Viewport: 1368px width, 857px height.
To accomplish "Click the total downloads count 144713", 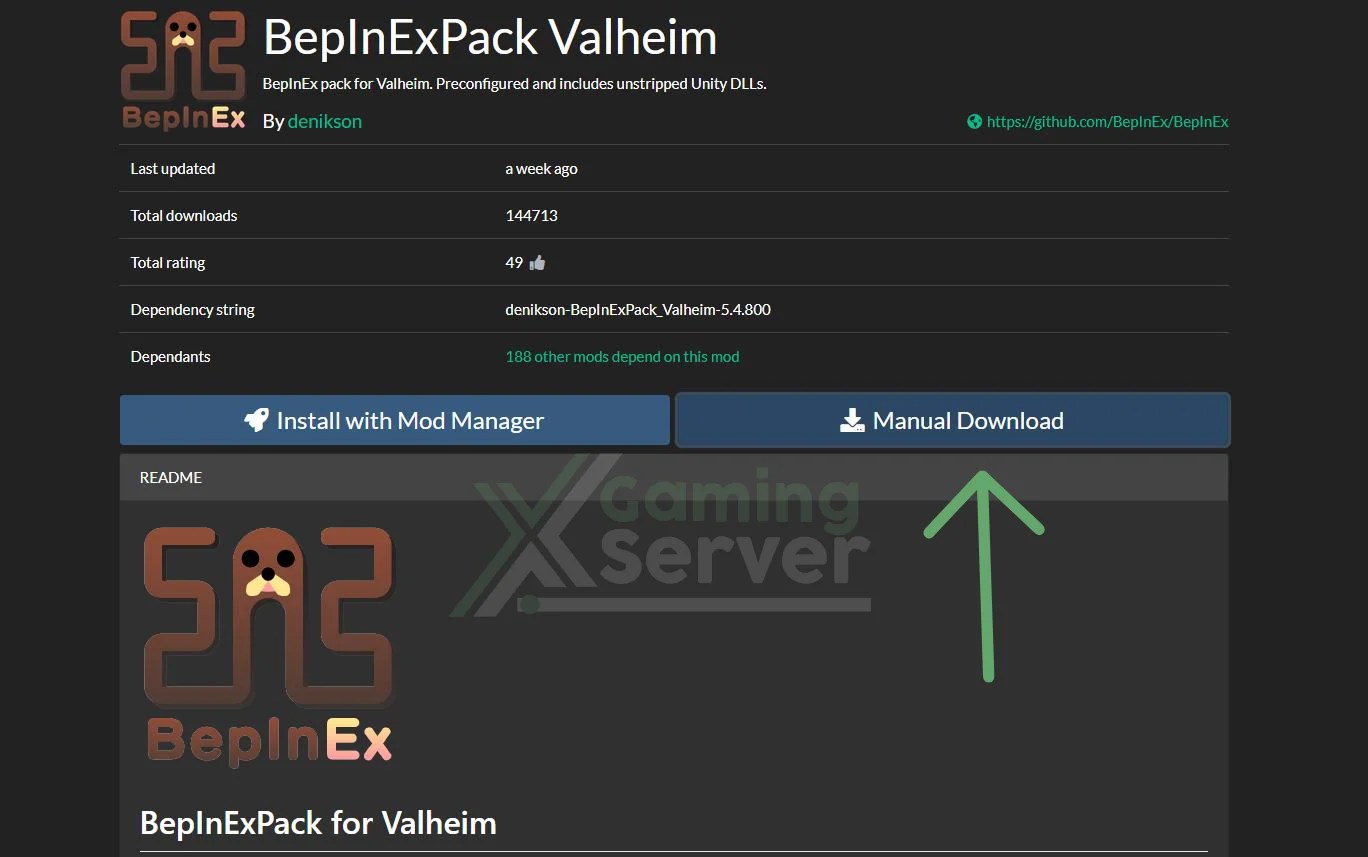I will (x=531, y=216).
